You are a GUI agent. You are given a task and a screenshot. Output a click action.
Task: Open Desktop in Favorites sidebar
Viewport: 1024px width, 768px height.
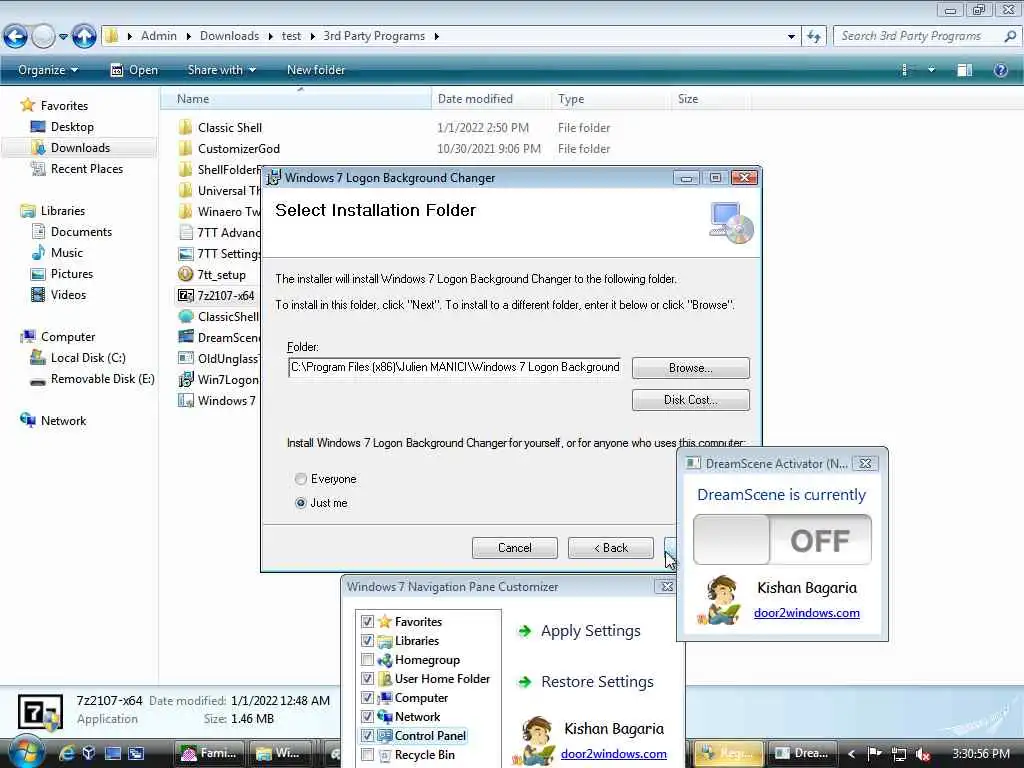coord(72,127)
